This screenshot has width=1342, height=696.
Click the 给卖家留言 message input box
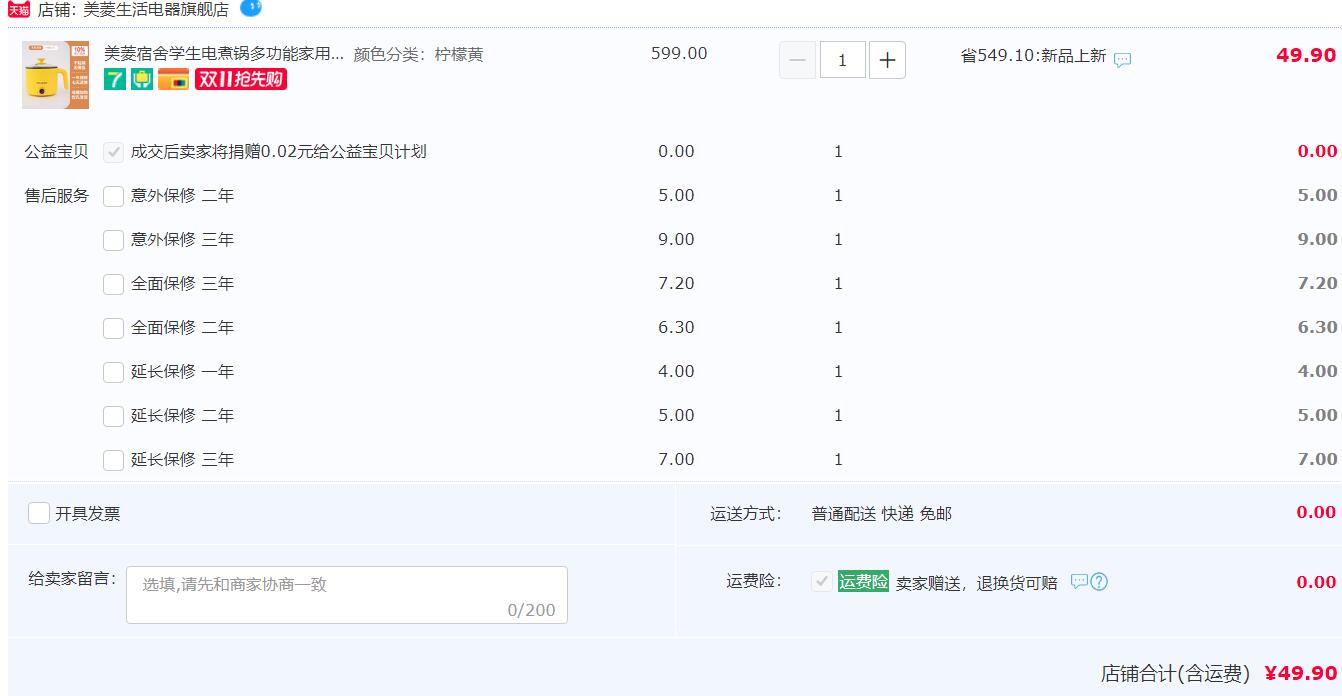(x=347, y=595)
